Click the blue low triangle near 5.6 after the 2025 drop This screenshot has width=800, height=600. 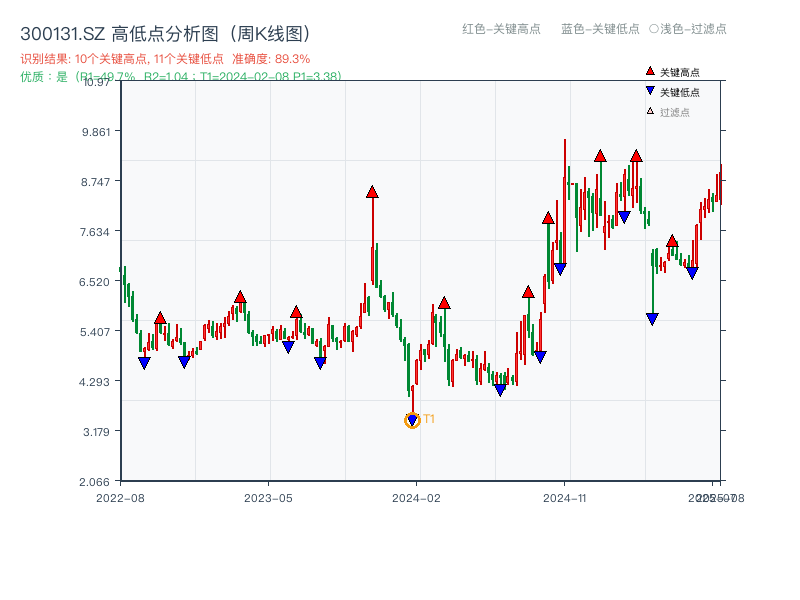pyautogui.click(x=652, y=319)
